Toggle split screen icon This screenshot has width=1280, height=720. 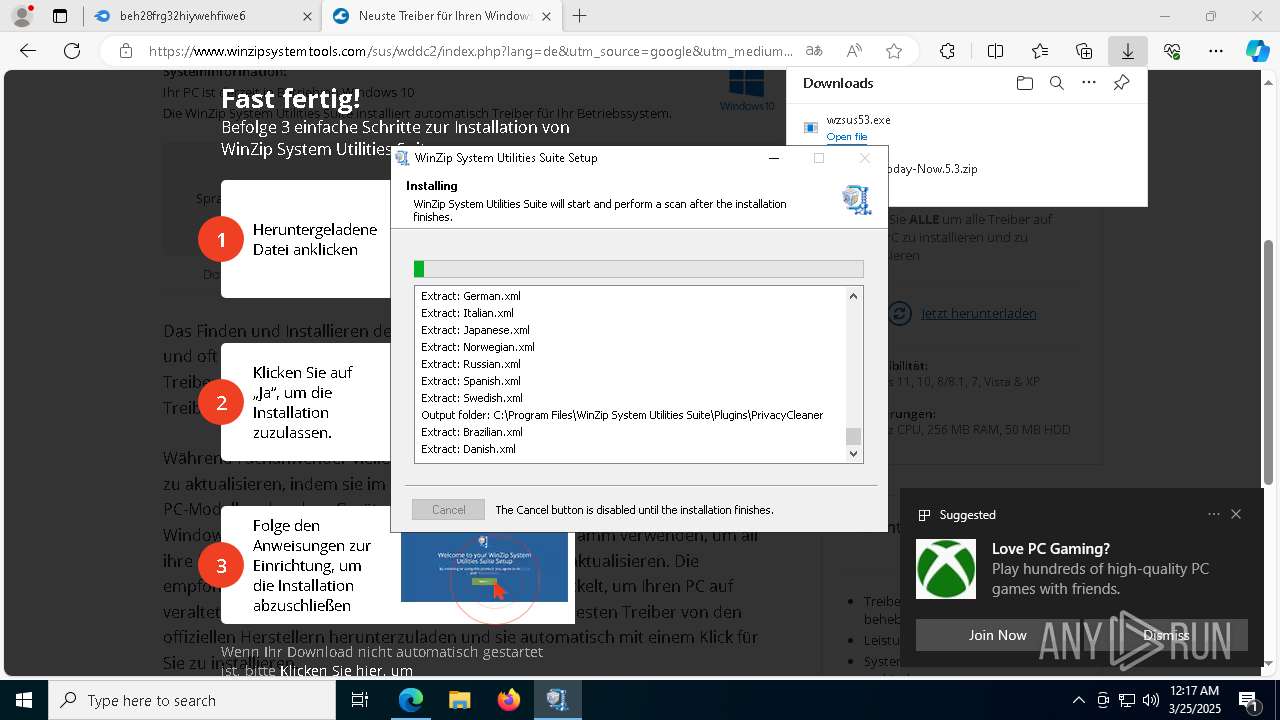[995, 51]
